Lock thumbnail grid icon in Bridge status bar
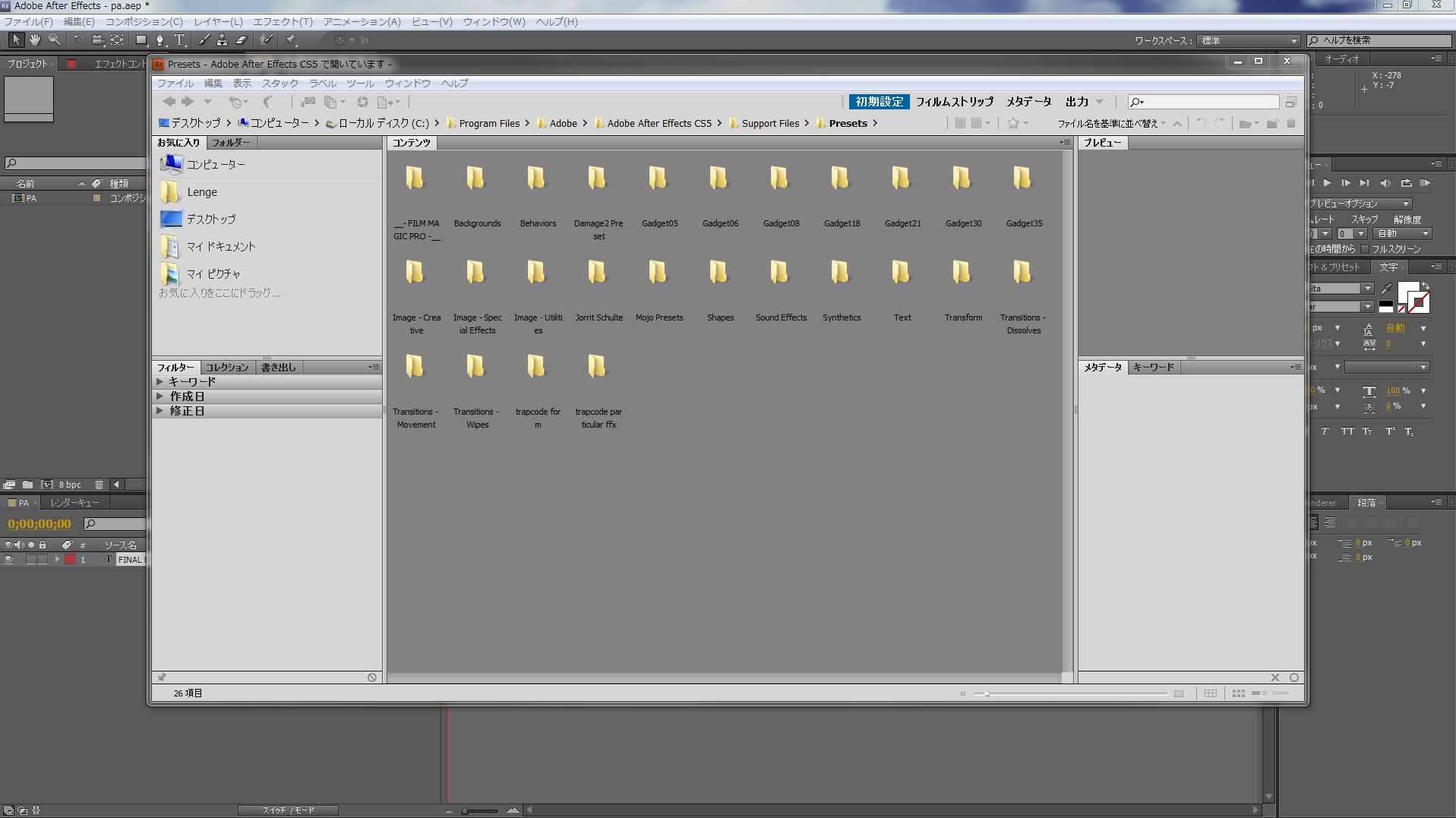Viewport: 1456px width, 818px height. point(1211,693)
